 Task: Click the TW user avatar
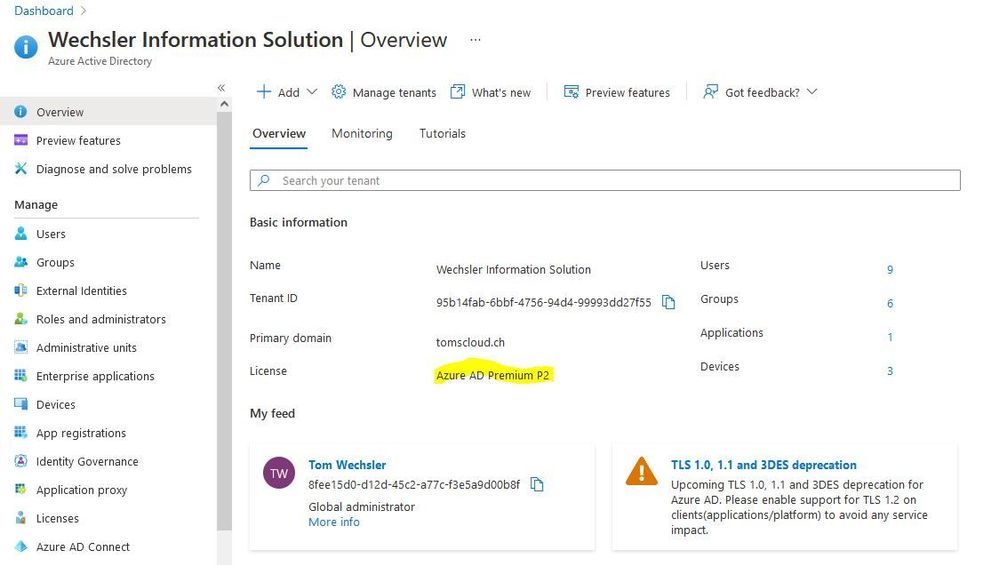pos(279,473)
